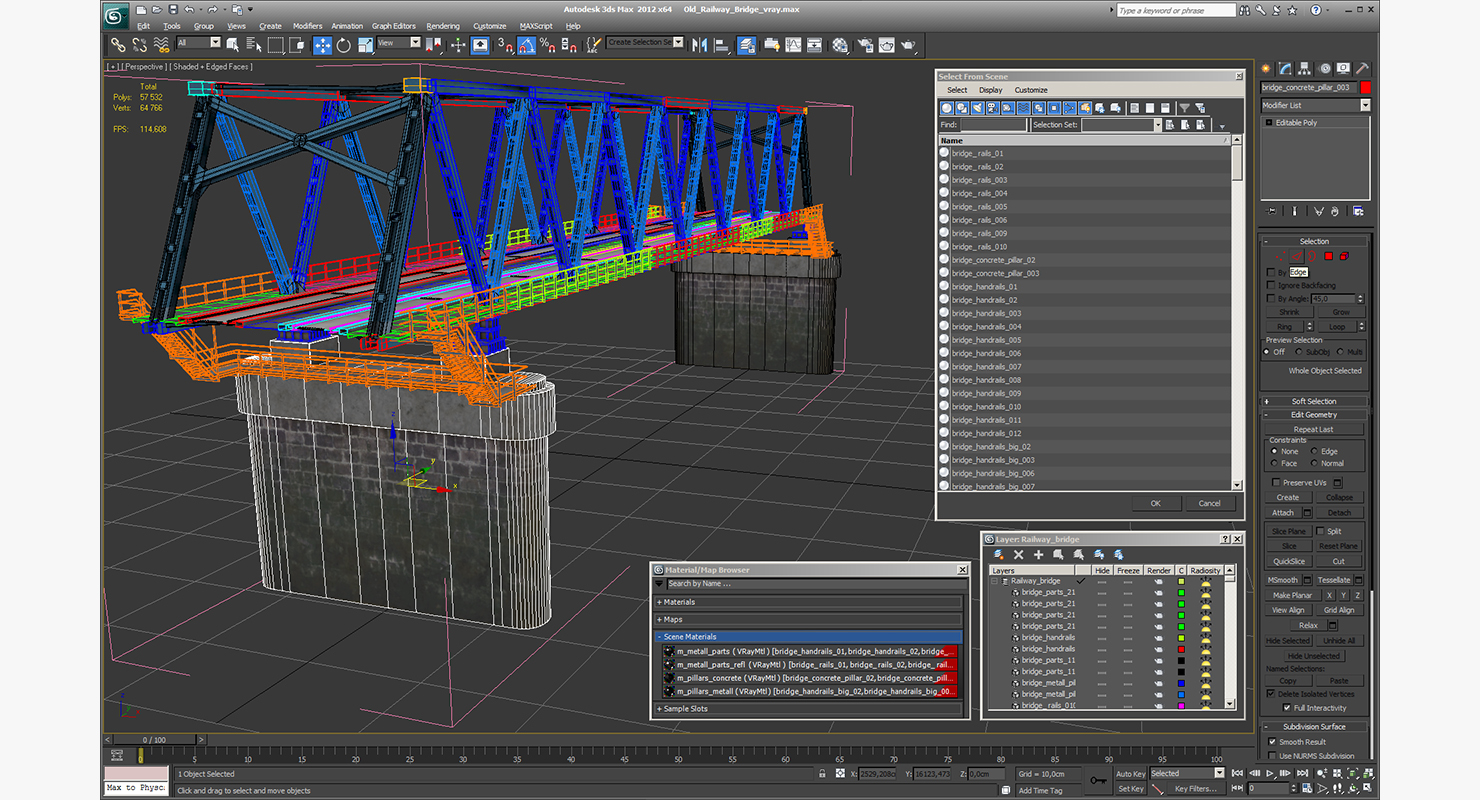Image resolution: width=1480 pixels, height=800 pixels.
Task: Click OK in Select From Scene dialog
Action: (1155, 503)
